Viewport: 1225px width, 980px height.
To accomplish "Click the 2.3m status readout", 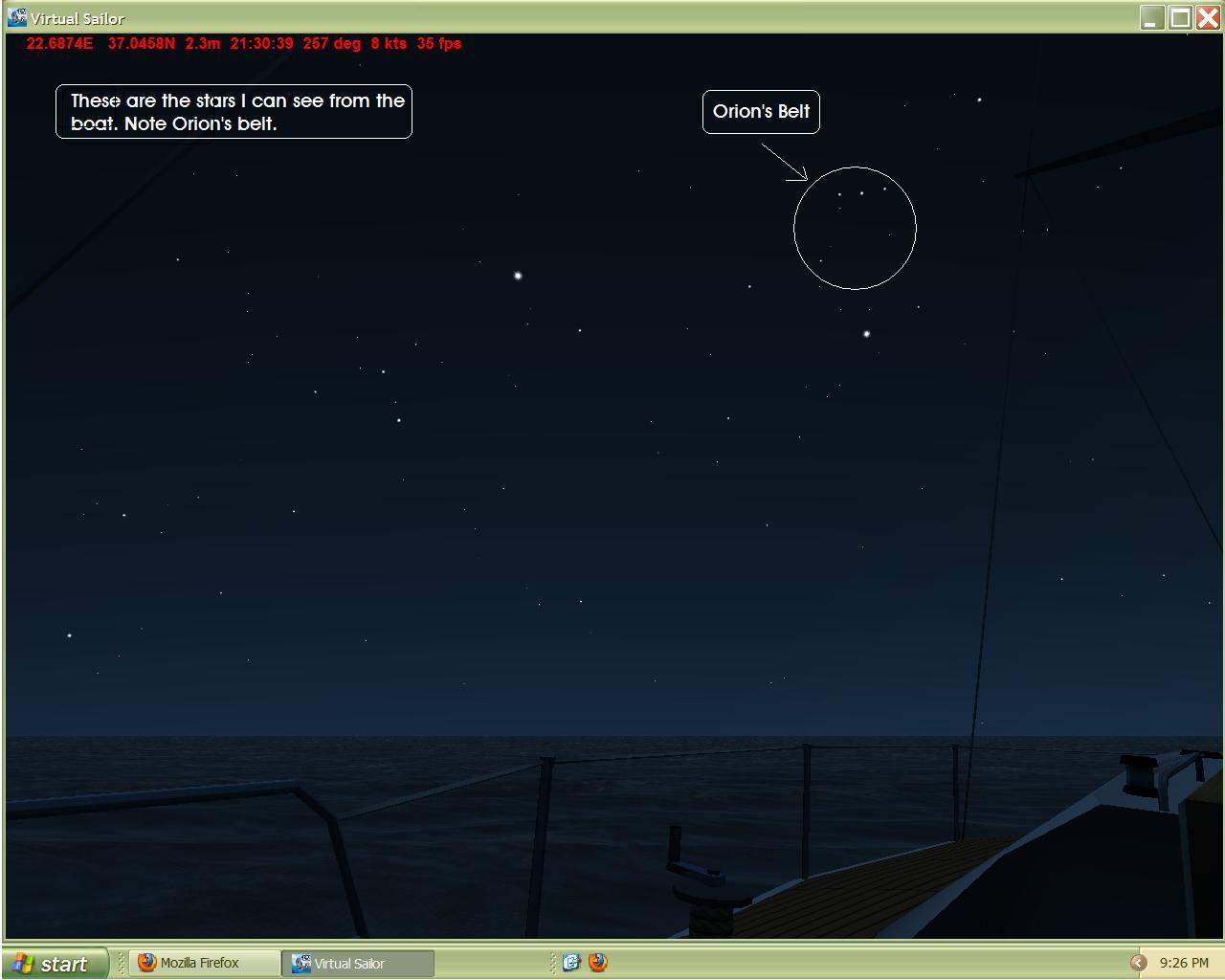I will click(203, 43).
